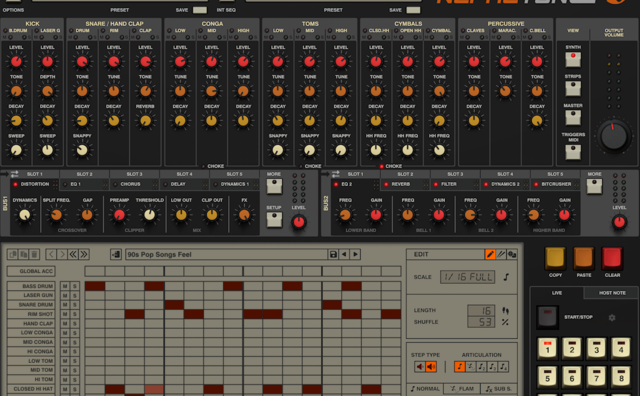Open the Start/Stop gear settings
This screenshot has height=396, width=640.
612,317
